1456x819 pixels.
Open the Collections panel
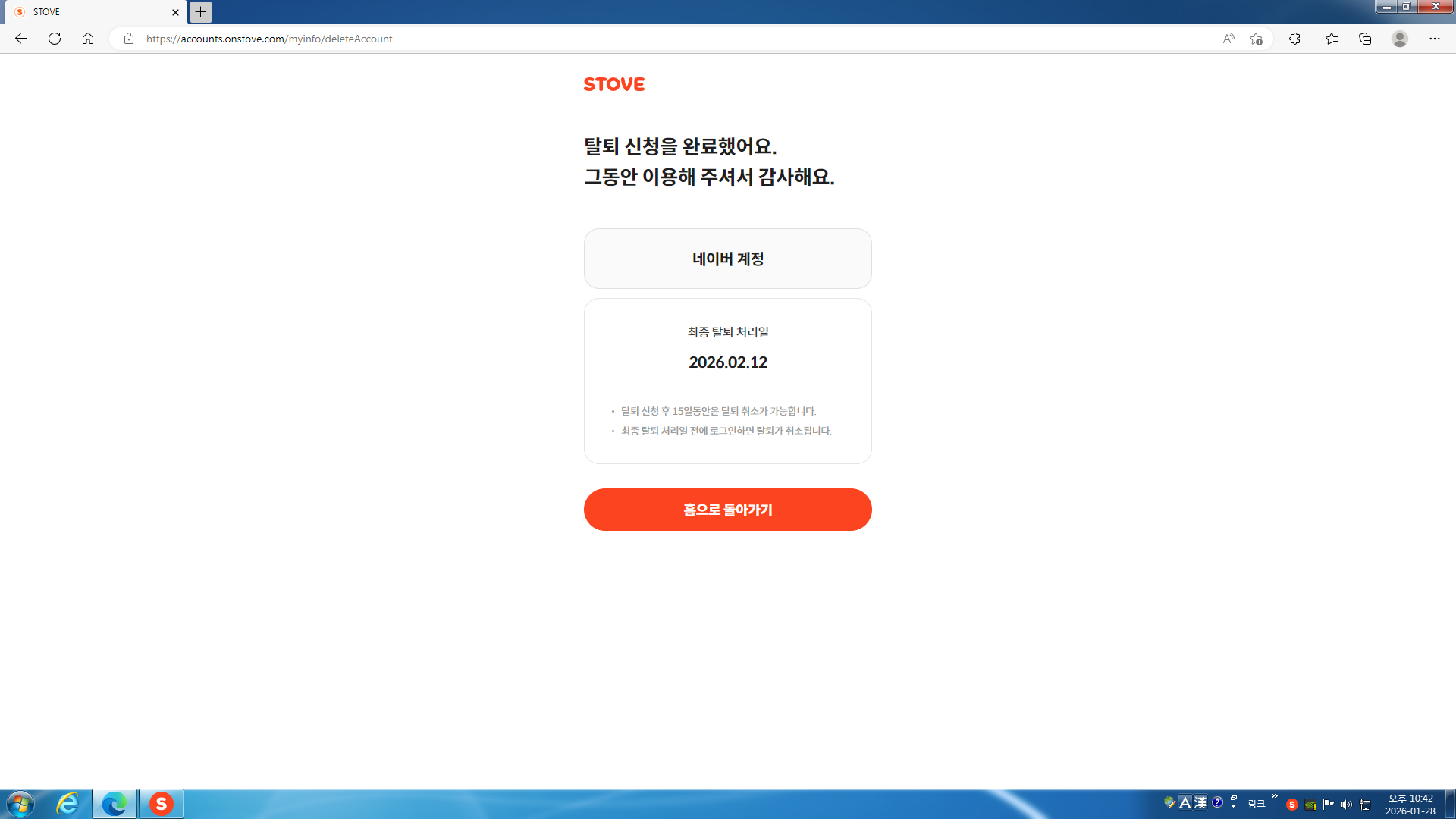click(x=1365, y=39)
